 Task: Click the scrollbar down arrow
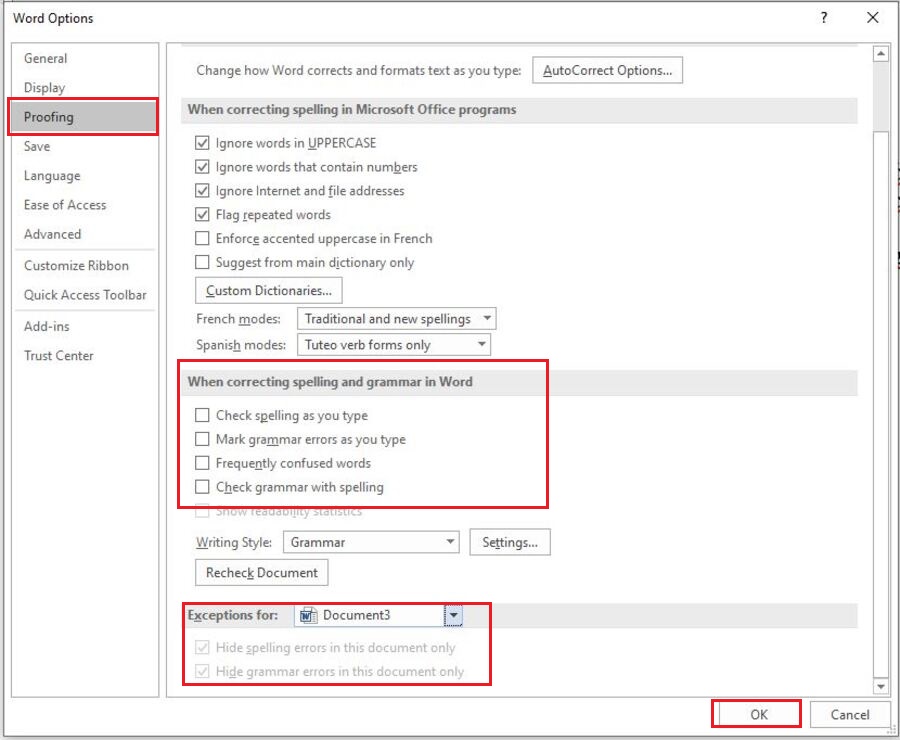pyautogui.click(x=880, y=686)
